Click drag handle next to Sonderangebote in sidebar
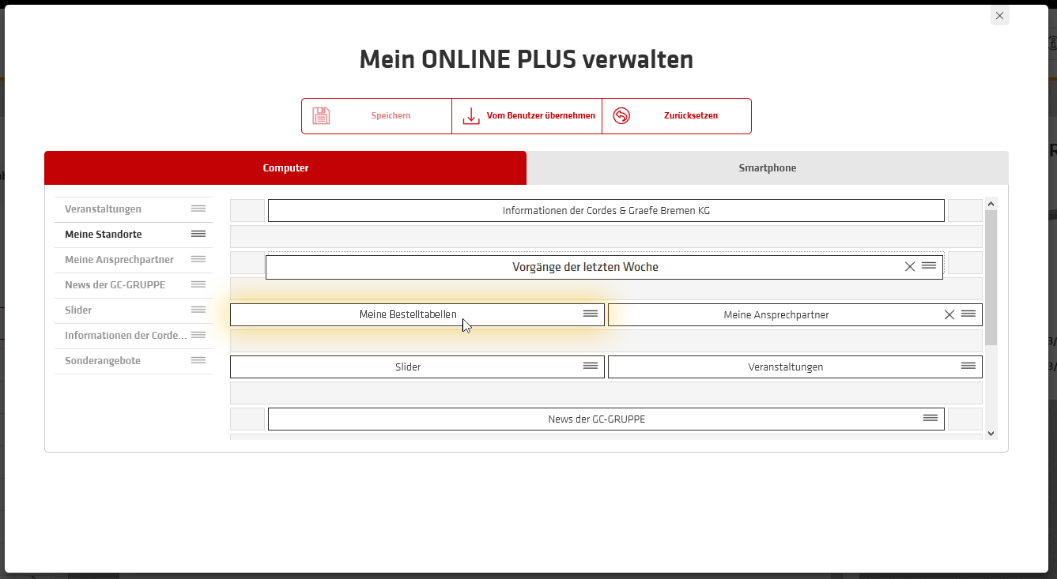Viewport: 1057px width, 579px height. point(198,360)
